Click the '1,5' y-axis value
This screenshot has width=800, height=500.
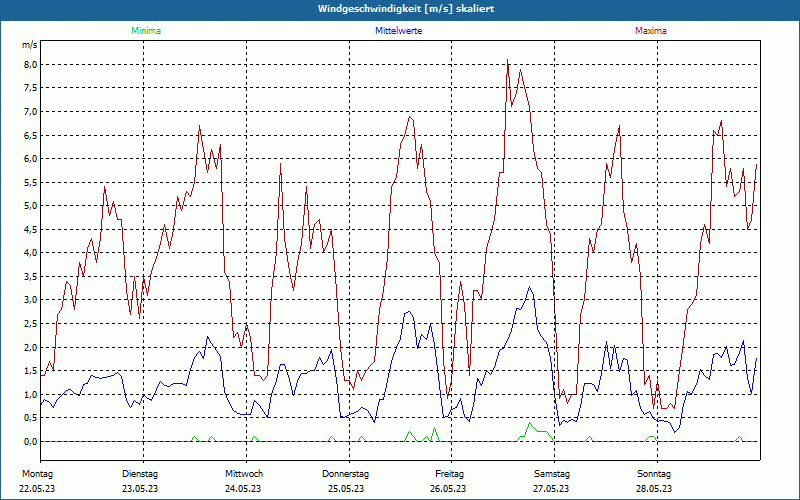point(31,370)
